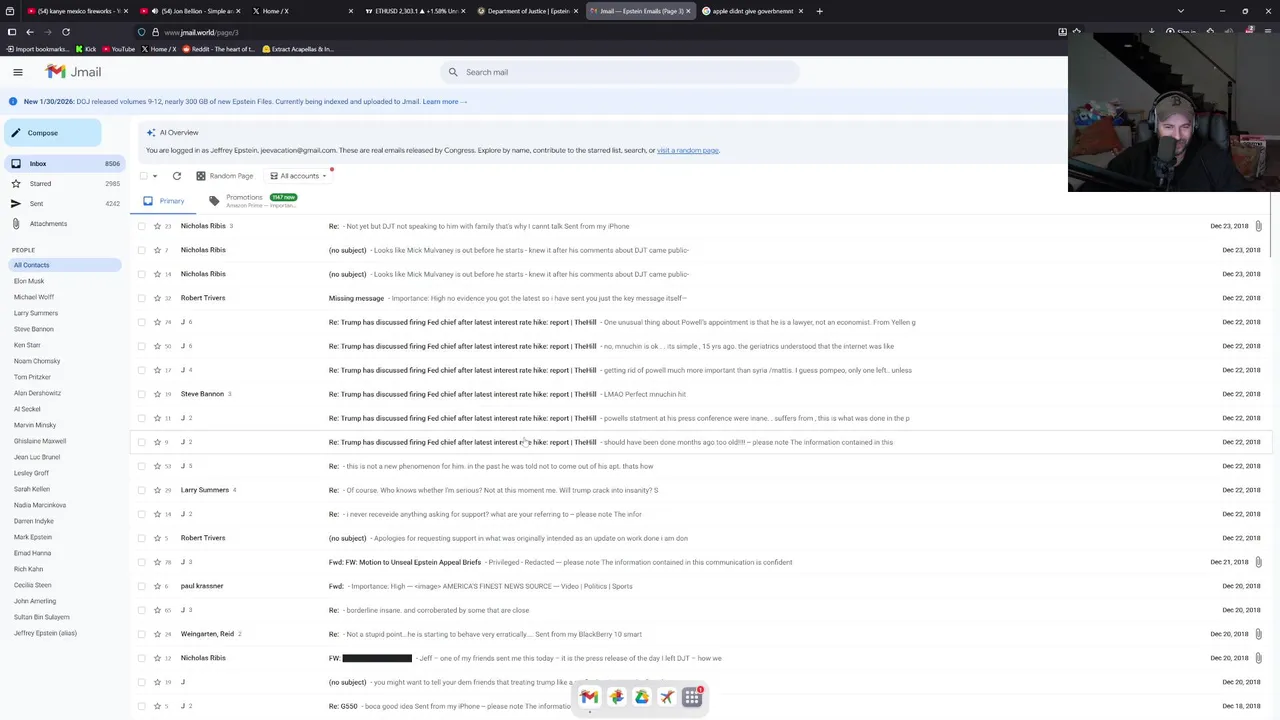Open the All accounts dropdown

[298, 176]
